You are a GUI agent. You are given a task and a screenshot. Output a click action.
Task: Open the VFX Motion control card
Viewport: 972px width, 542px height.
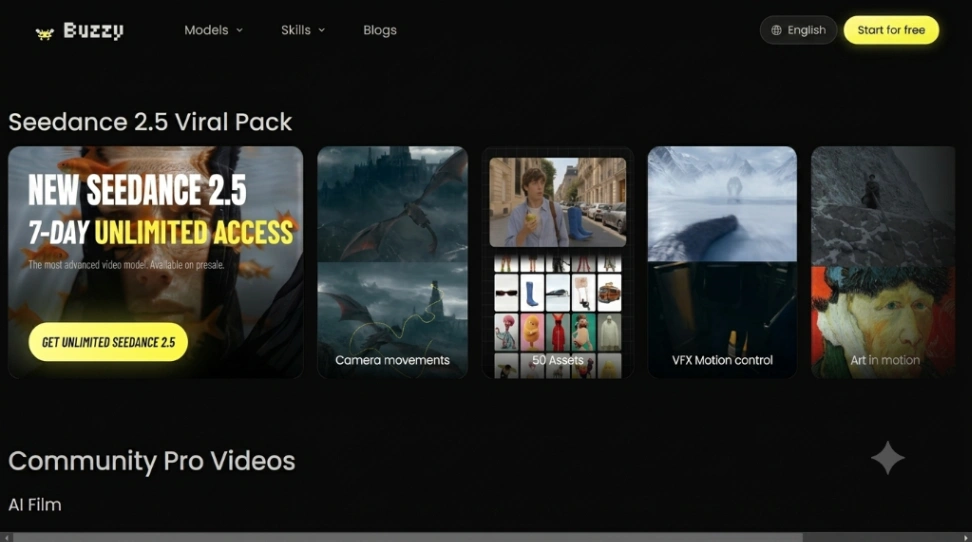tap(722, 262)
